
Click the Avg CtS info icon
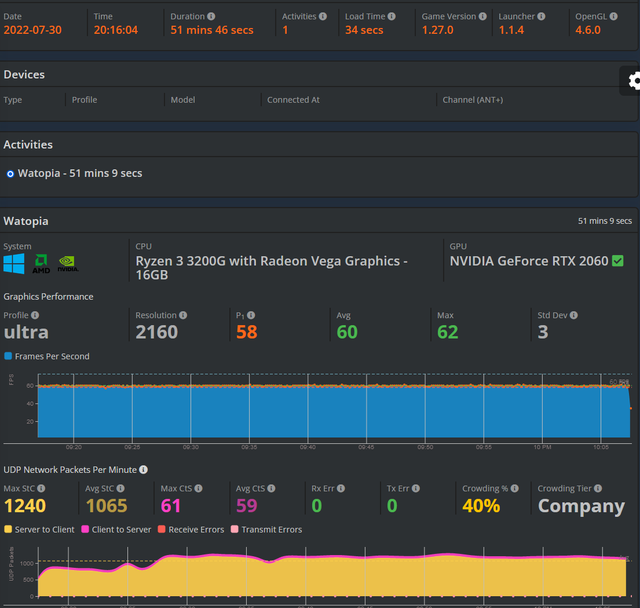pos(271,488)
